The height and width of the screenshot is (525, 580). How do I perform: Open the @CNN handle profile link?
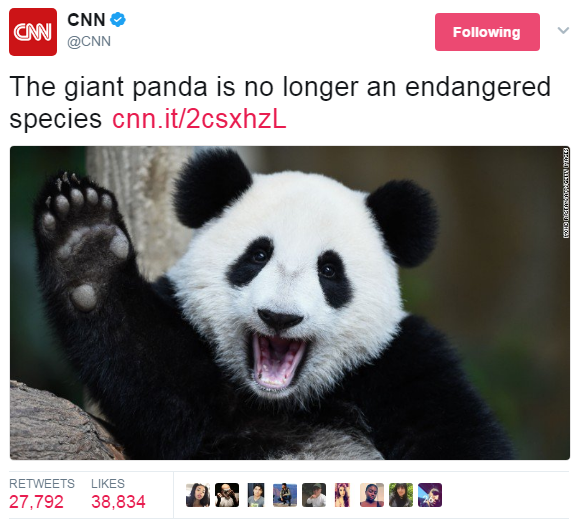point(89,41)
